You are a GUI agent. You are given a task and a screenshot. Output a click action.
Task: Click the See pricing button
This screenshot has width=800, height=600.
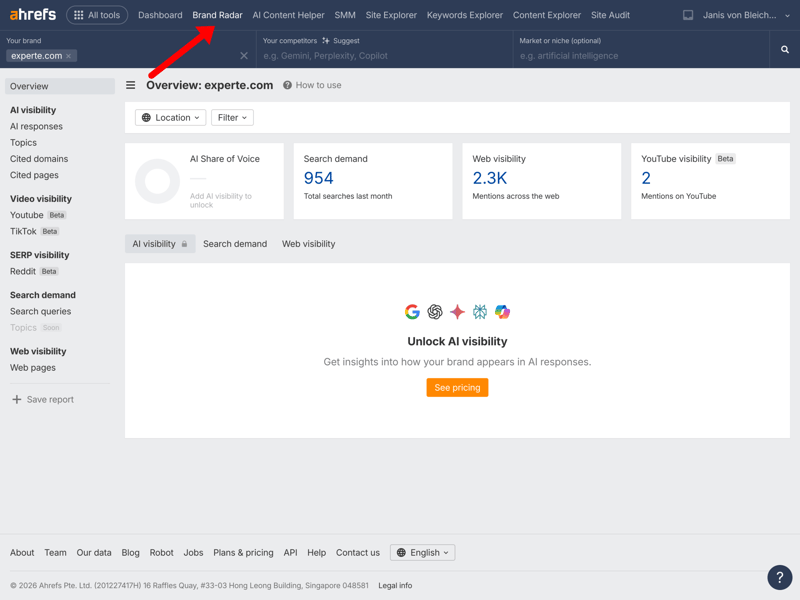[x=457, y=387]
